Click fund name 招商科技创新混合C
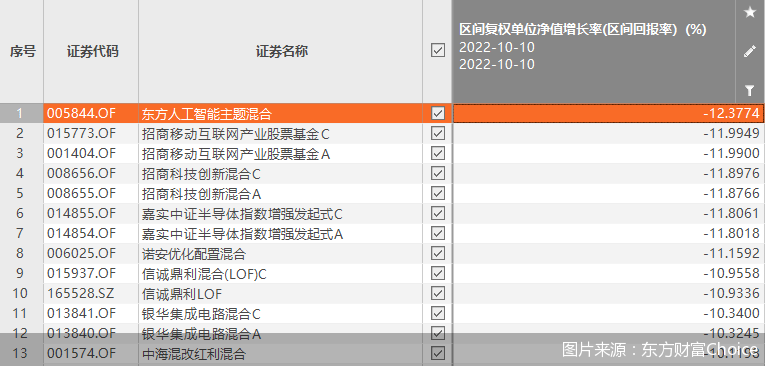The image size is (765, 366). [201, 174]
